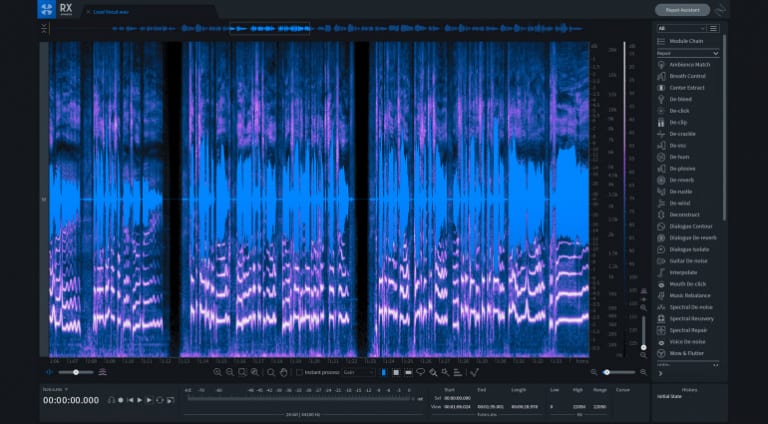Open the Gain instant process mode dropdown

(358, 372)
